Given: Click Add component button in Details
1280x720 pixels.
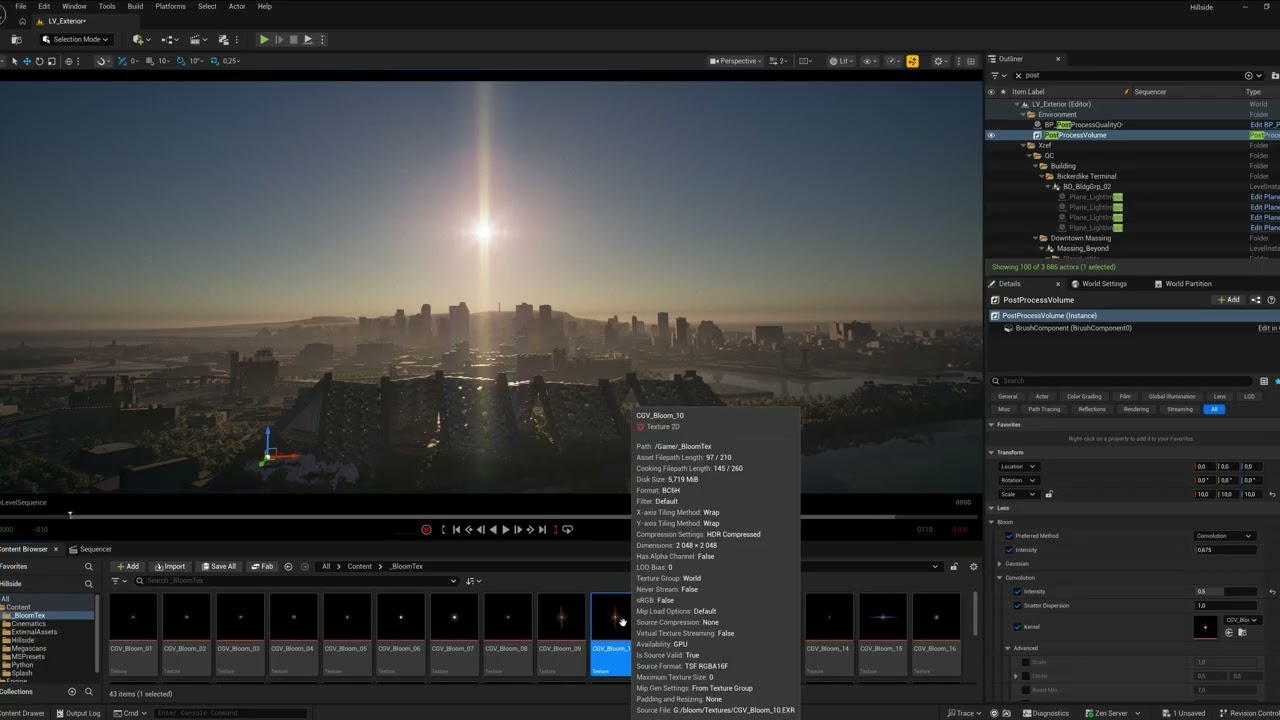Looking at the screenshot, I should point(1228,300).
